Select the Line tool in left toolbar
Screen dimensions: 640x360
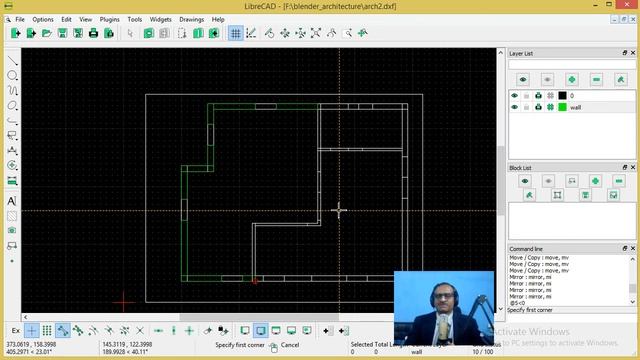click(x=12, y=61)
